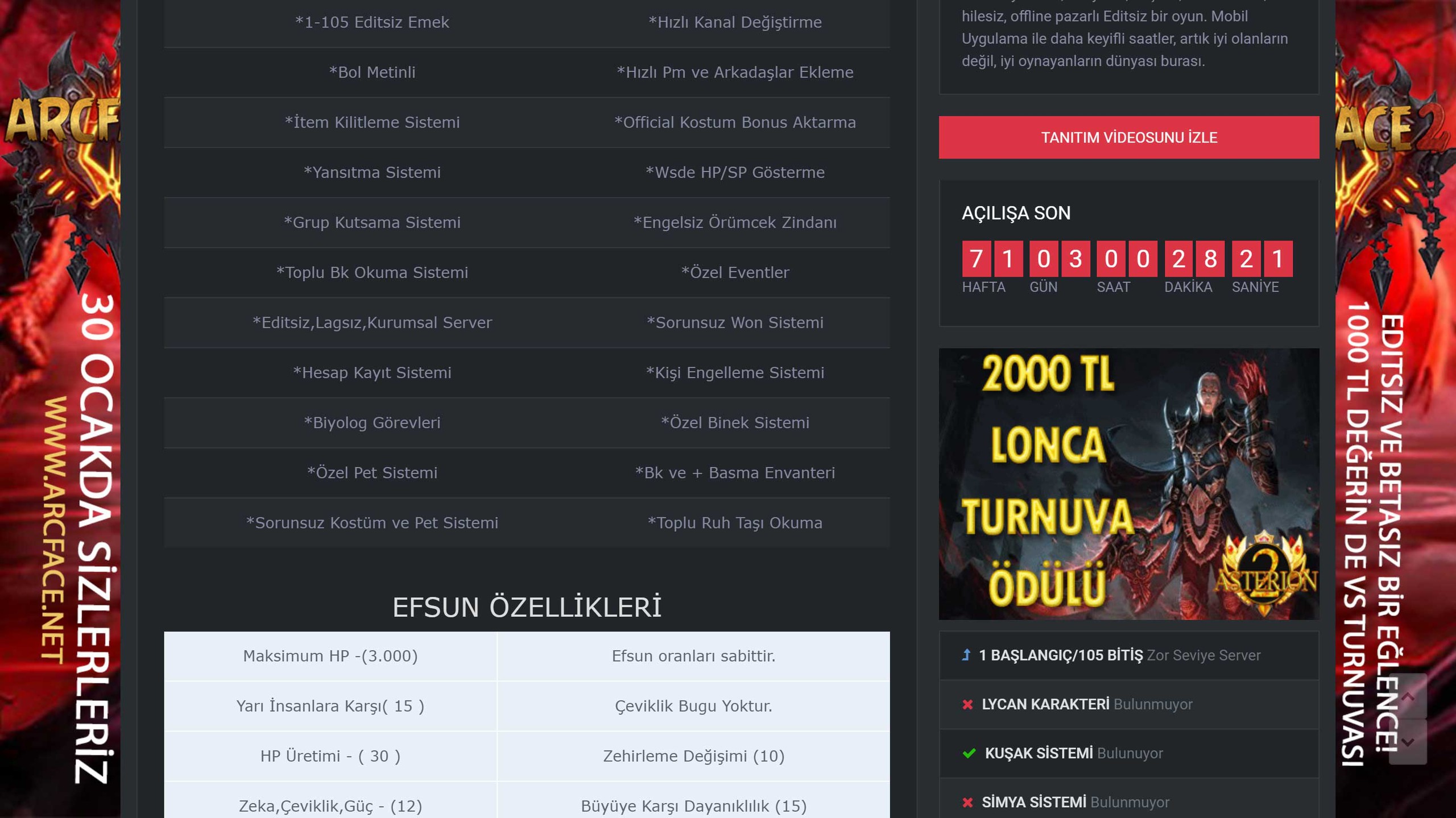The height and width of the screenshot is (818, 1456).
Task: Click the '*Biyolog Görevleri' cell
Action: [372, 422]
